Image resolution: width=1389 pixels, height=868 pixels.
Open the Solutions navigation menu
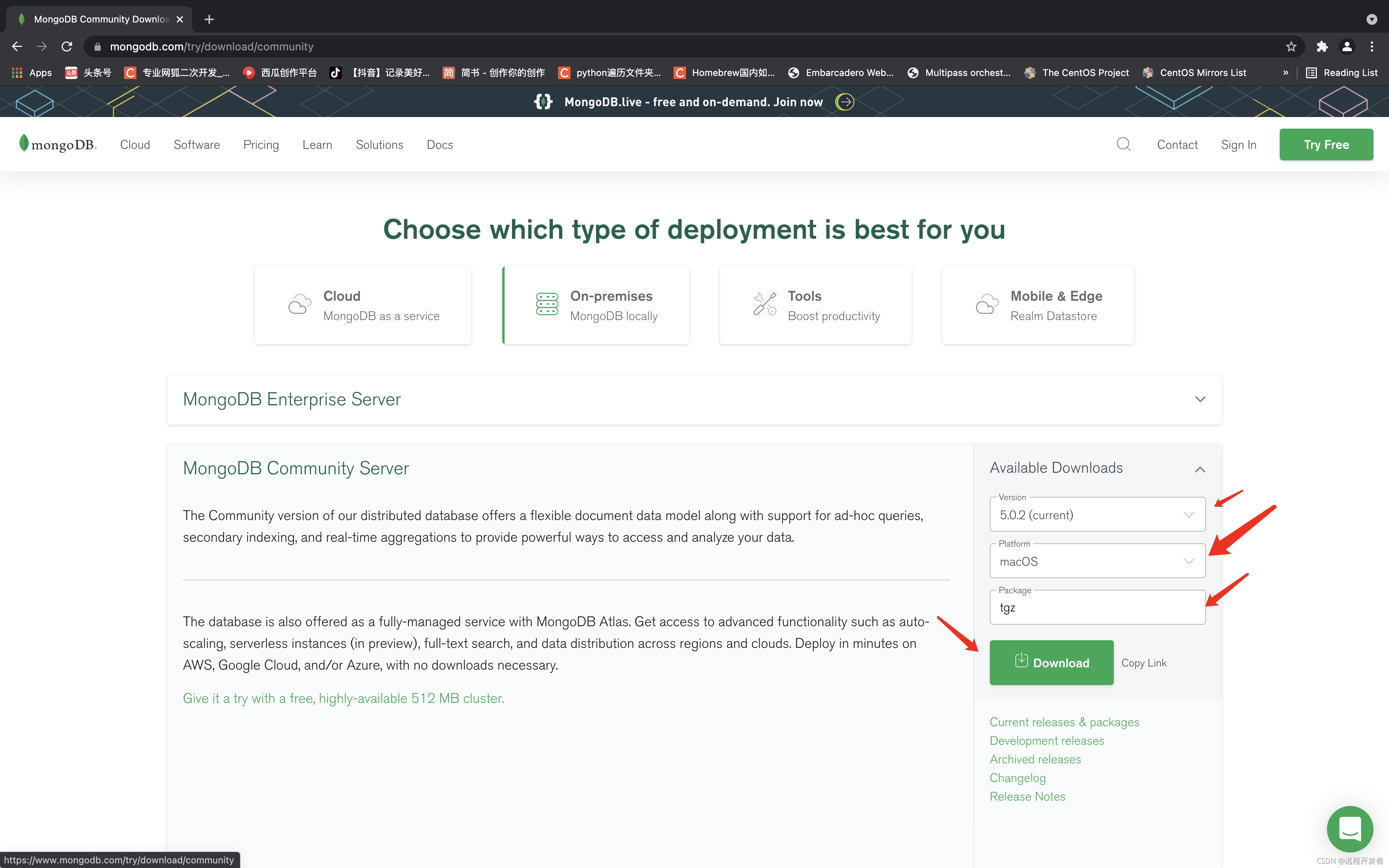[379, 145]
